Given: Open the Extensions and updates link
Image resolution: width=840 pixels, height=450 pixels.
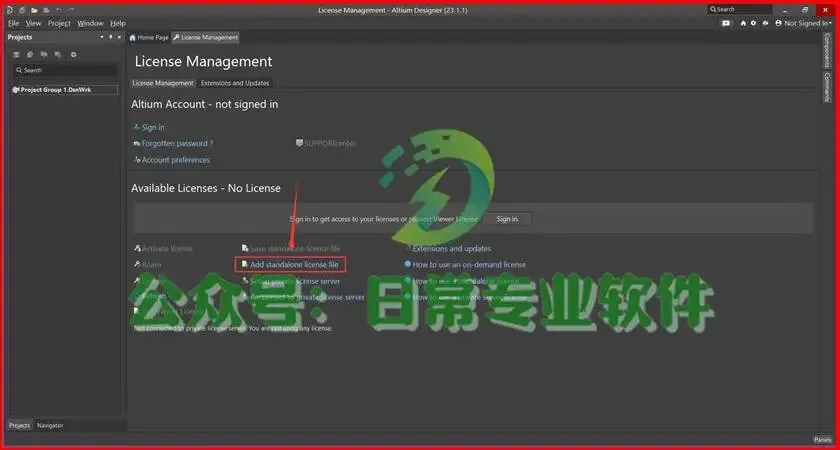Looking at the screenshot, I should [452, 249].
